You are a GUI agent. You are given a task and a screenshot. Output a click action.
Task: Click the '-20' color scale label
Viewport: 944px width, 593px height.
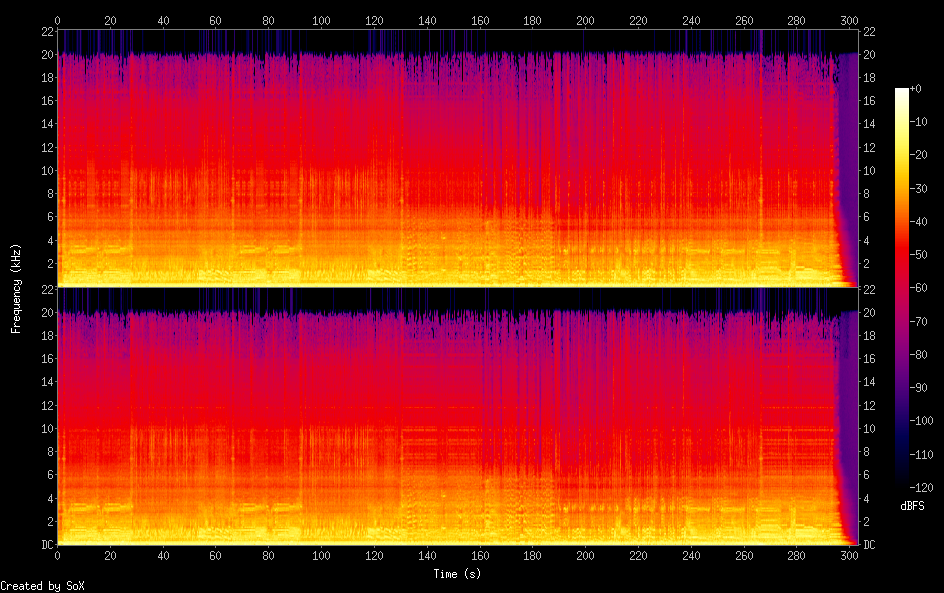(919, 155)
